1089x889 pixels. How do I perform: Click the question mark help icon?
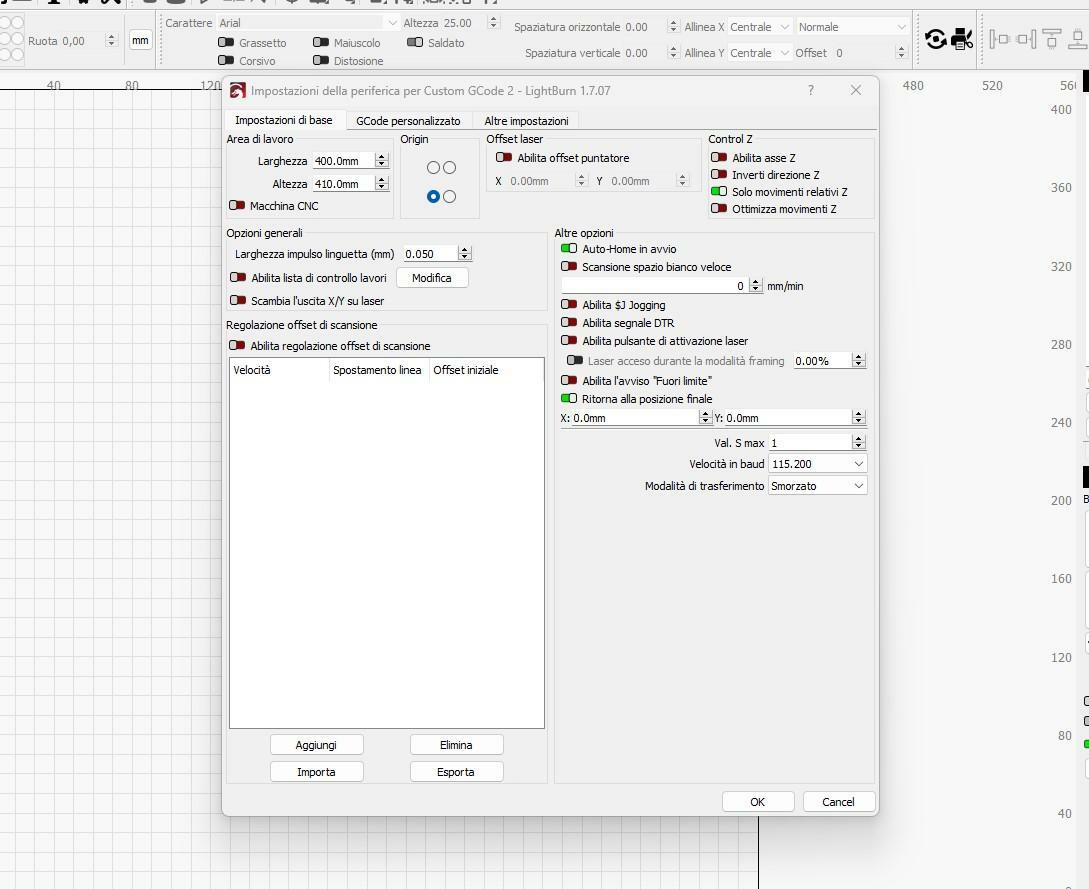[810, 90]
